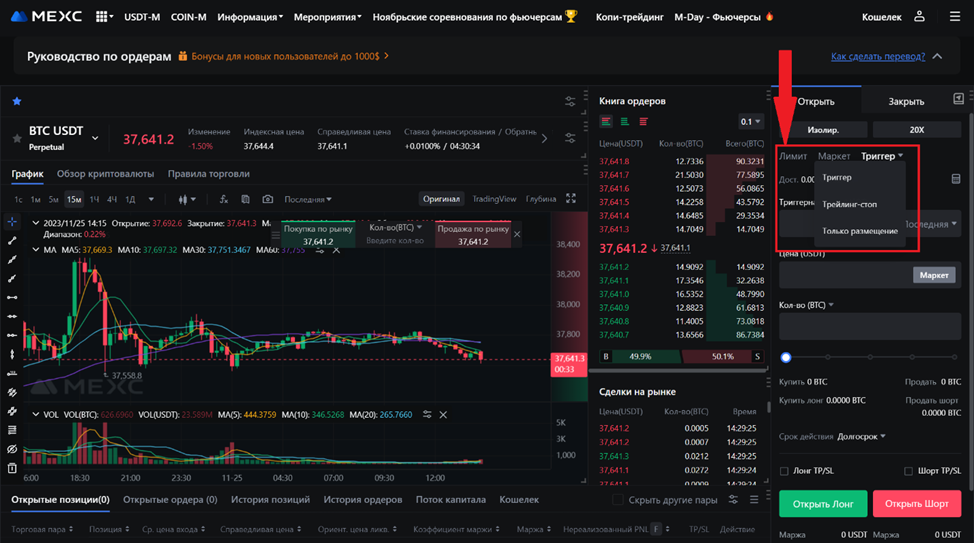The width and height of the screenshot is (974, 543).
Task: Enable the Шорт TP/SL checkbox
Action: (908, 471)
